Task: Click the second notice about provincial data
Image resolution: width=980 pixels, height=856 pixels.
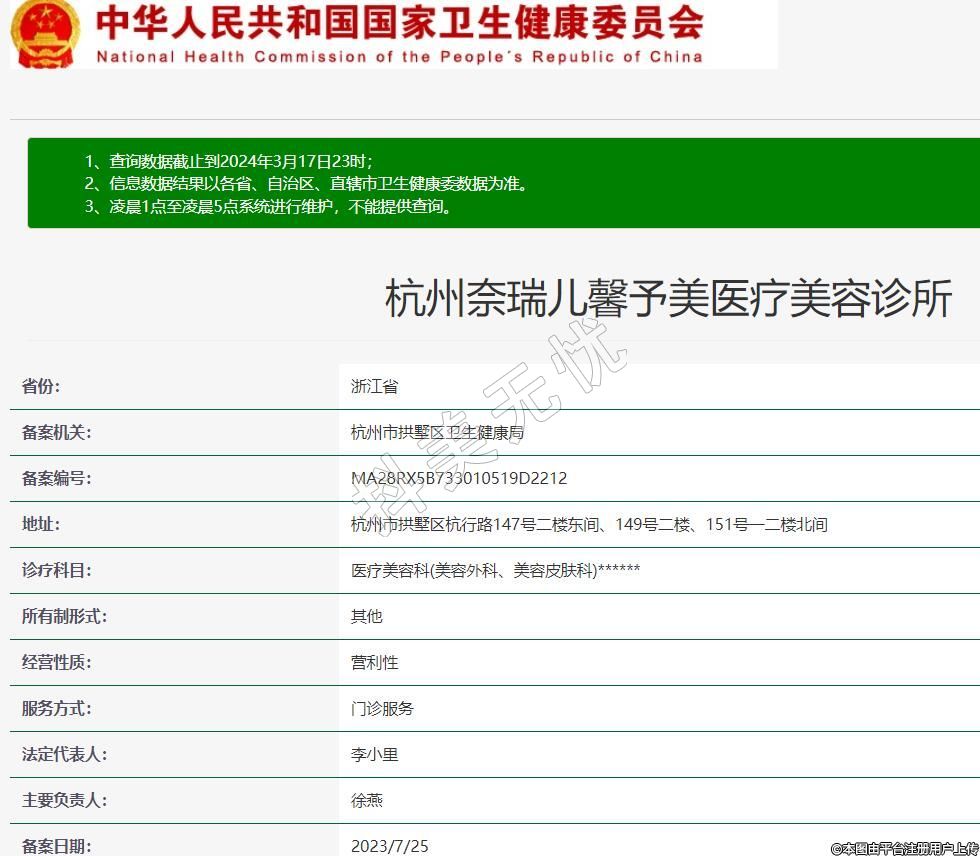Action: [305, 184]
